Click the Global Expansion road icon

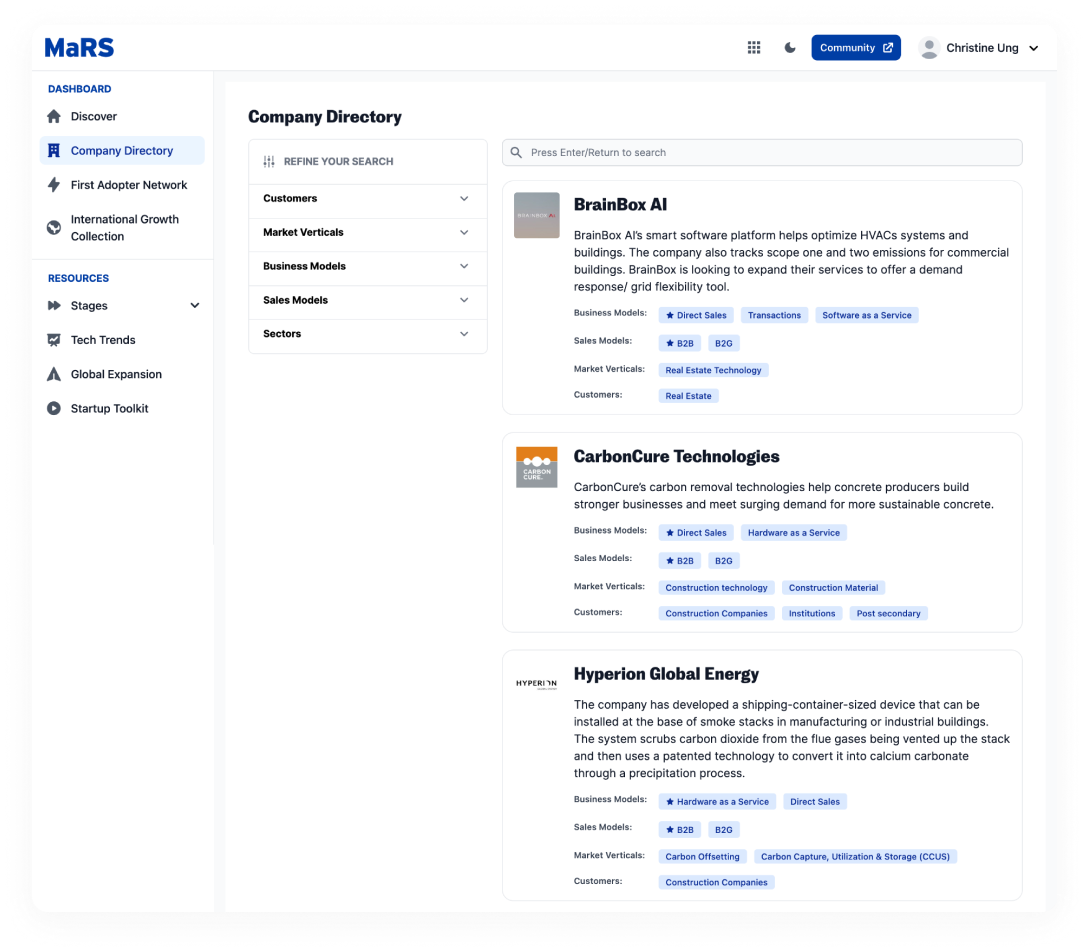coord(54,374)
